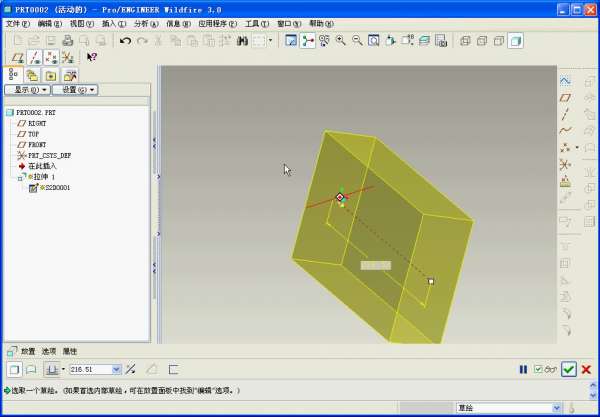Open the 插入 menu
Viewport: 600px width, 417px height.
(x=114, y=22)
